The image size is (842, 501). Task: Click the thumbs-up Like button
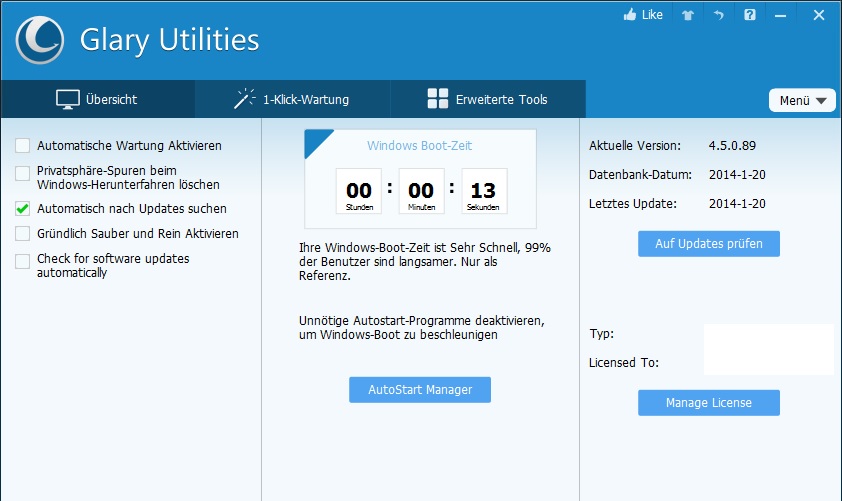[643, 14]
